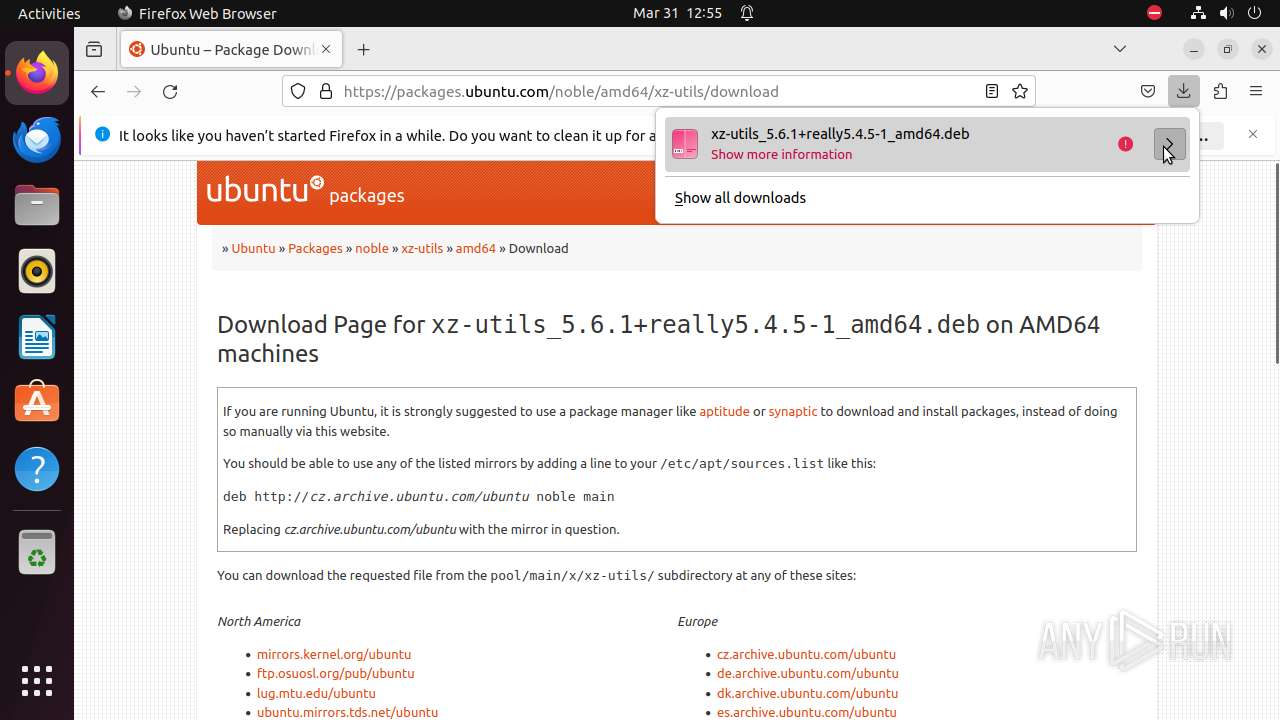The width and height of the screenshot is (1280, 720).
Task: Open the Trash from the dock
Action: [x=37, y=553]
